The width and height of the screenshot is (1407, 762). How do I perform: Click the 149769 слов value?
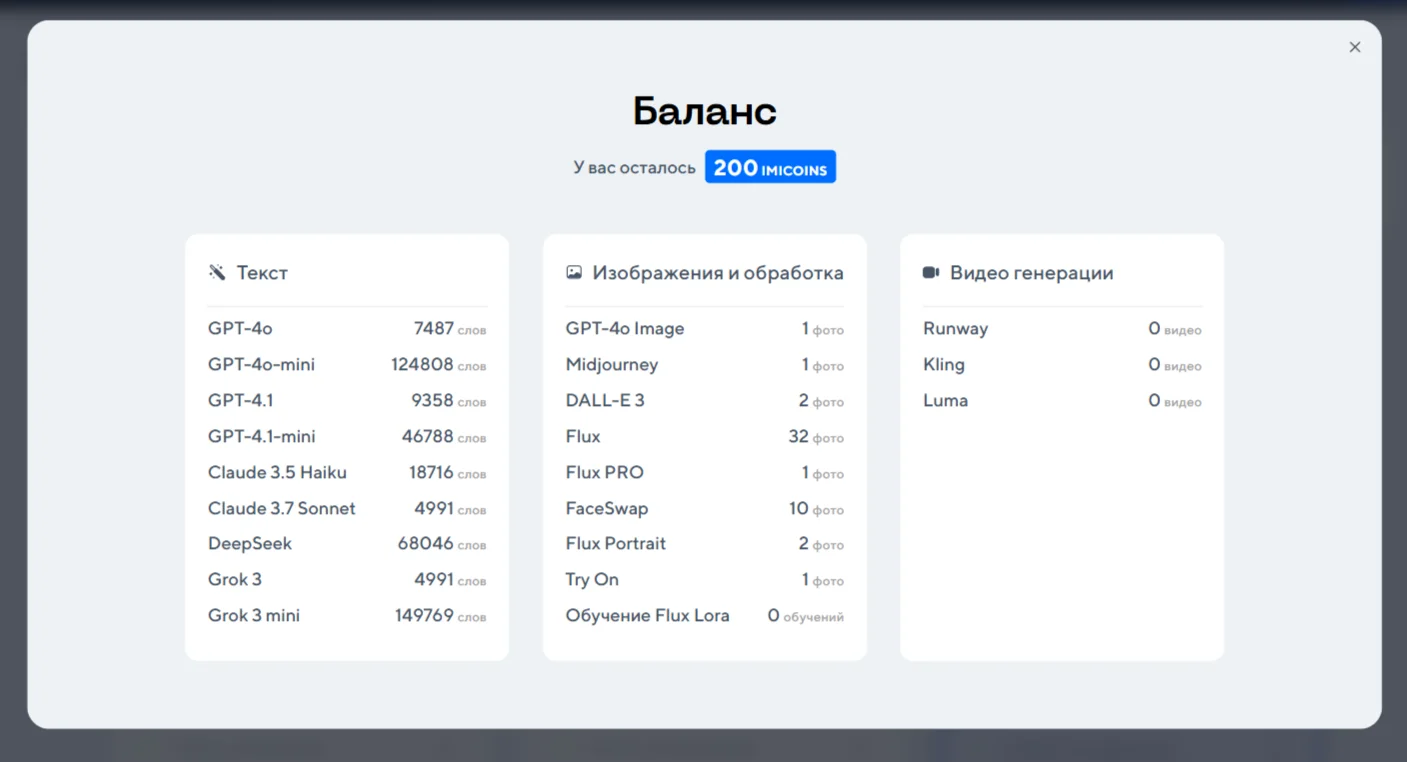pos(441,616)
